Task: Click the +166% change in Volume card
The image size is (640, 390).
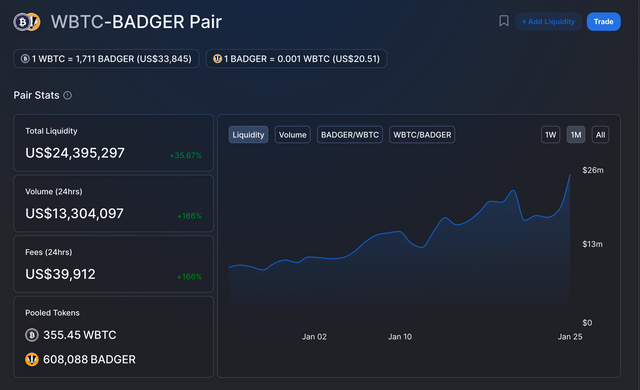Action: coord(189,216)
